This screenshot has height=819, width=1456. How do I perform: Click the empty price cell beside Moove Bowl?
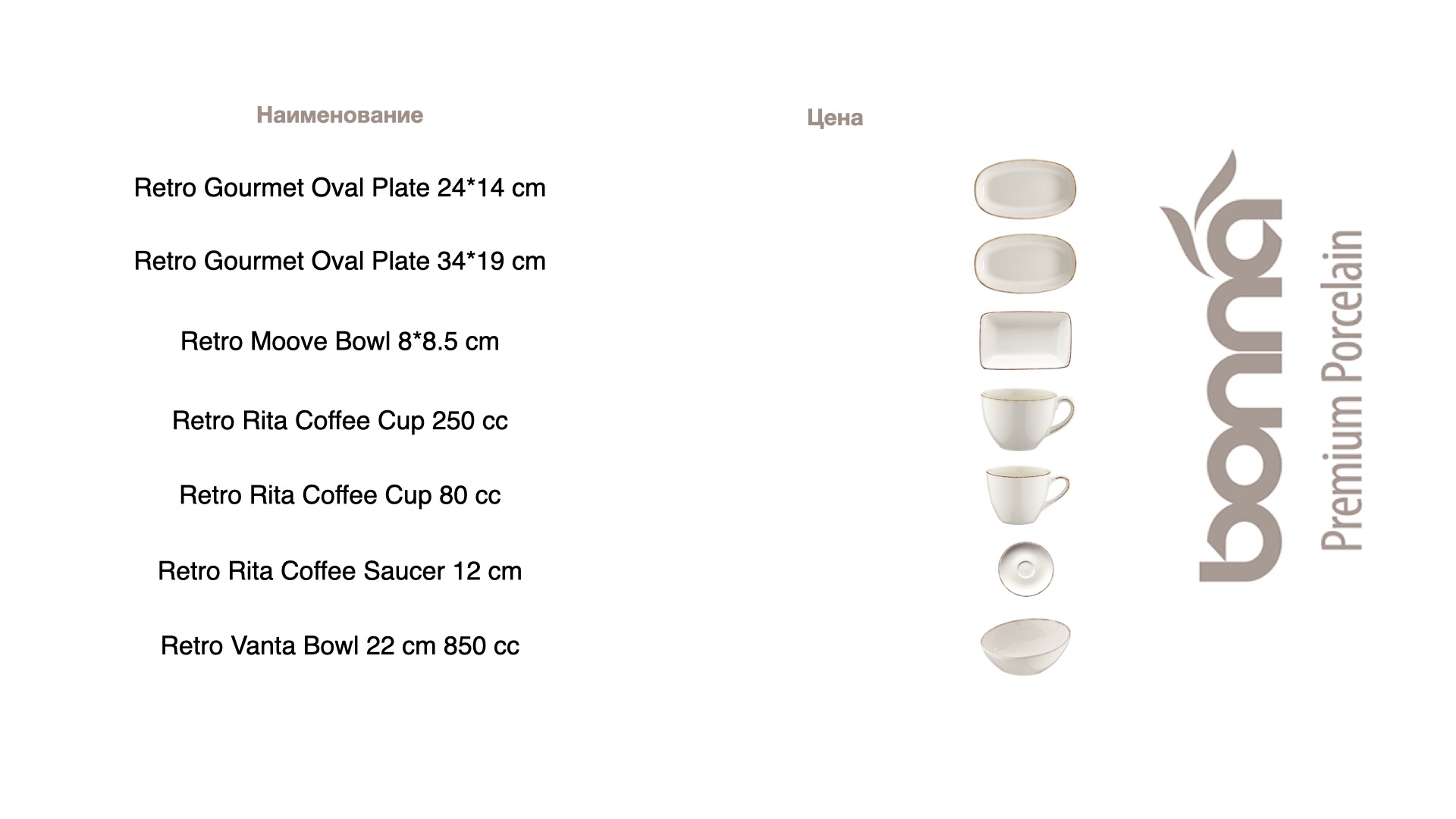click(x=835, y=341)
